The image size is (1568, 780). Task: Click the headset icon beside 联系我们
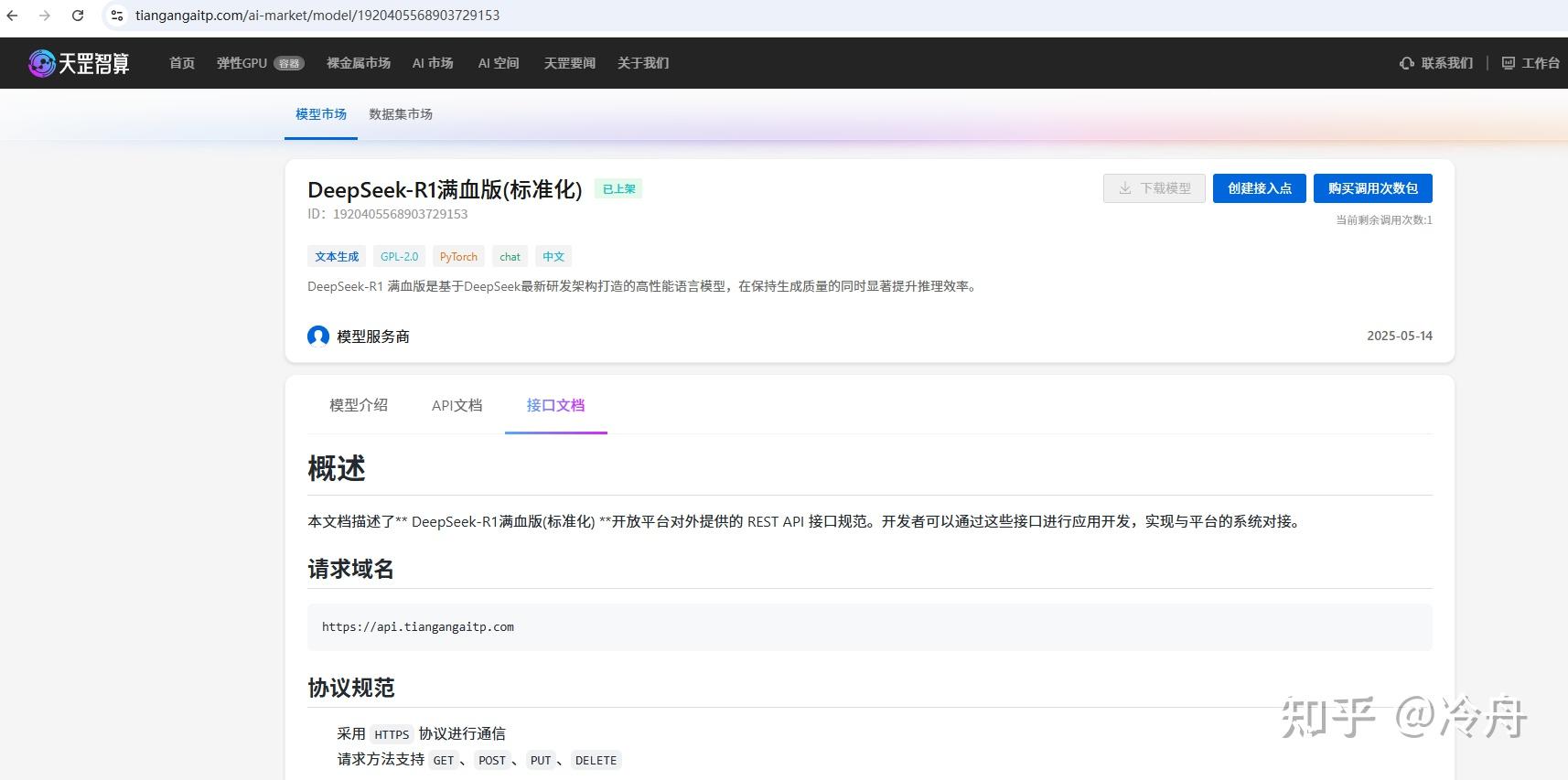click(x=1407, y=63)
